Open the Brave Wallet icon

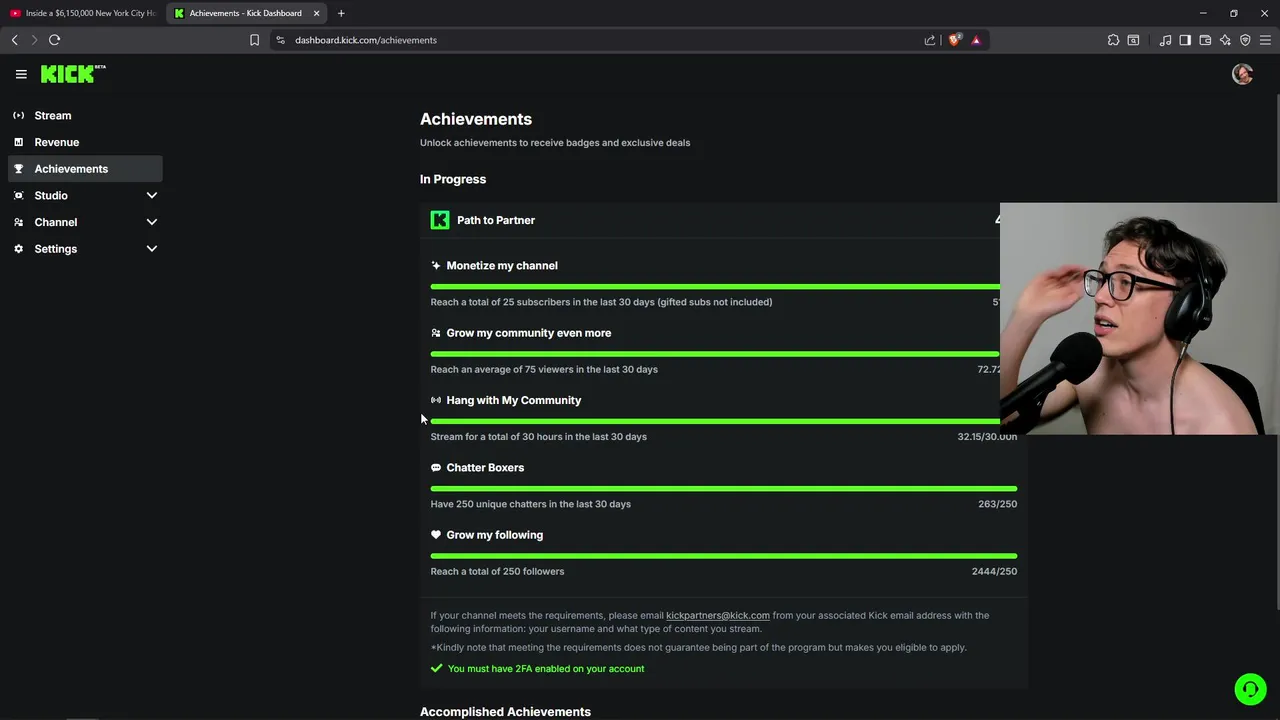pyautogui.click(x=1205, y=40)
